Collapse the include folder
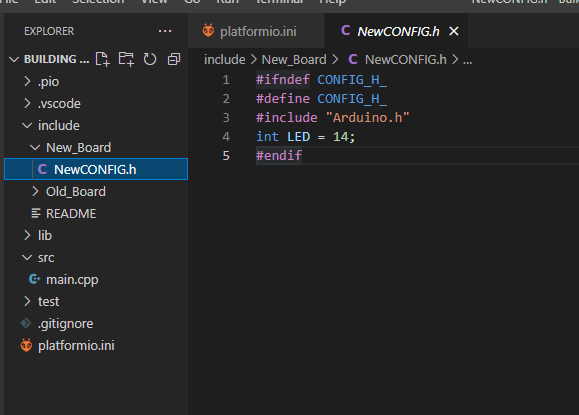This screenshot has height=415, width=579. 27,126
